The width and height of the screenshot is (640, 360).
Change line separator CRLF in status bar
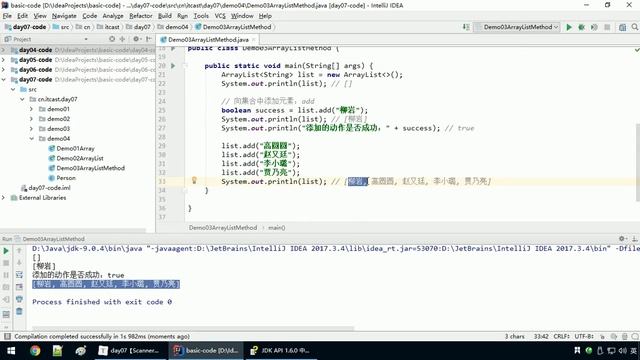pyautogui.click(x=562, y=337)
